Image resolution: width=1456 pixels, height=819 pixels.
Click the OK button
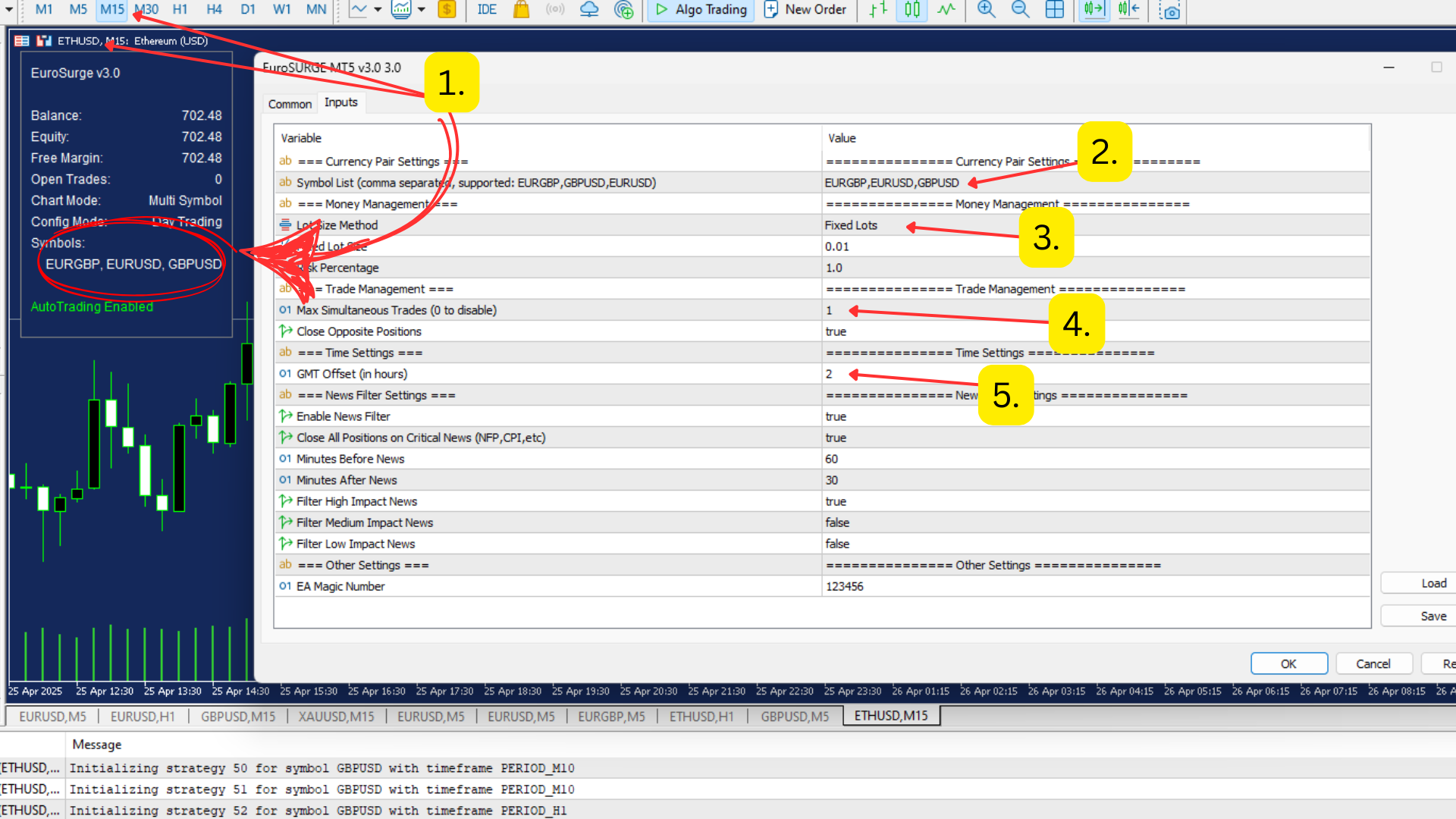1288,664
